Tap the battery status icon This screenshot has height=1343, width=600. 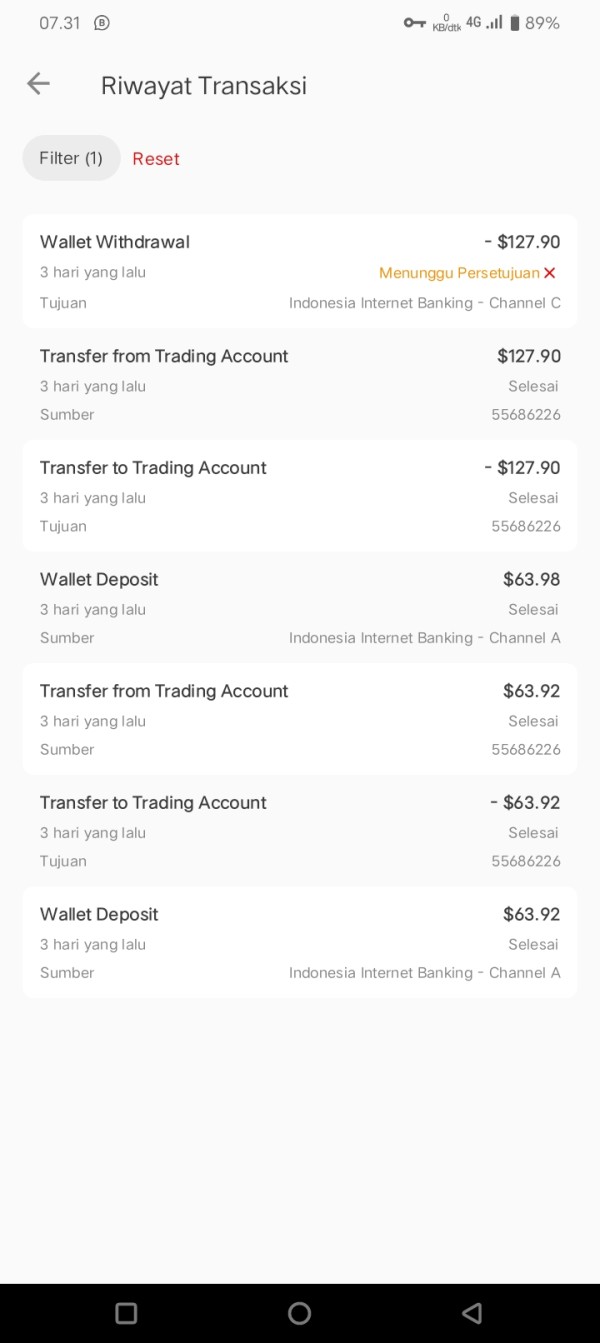tap(515, 23)
